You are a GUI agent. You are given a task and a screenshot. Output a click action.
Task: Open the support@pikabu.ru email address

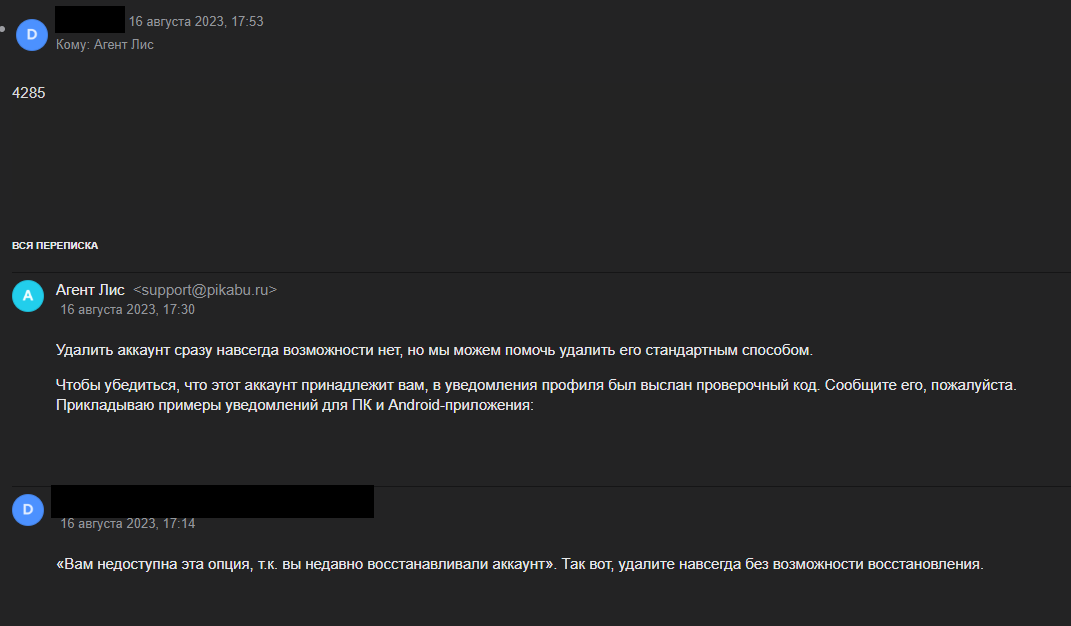(x=205, y=290)
